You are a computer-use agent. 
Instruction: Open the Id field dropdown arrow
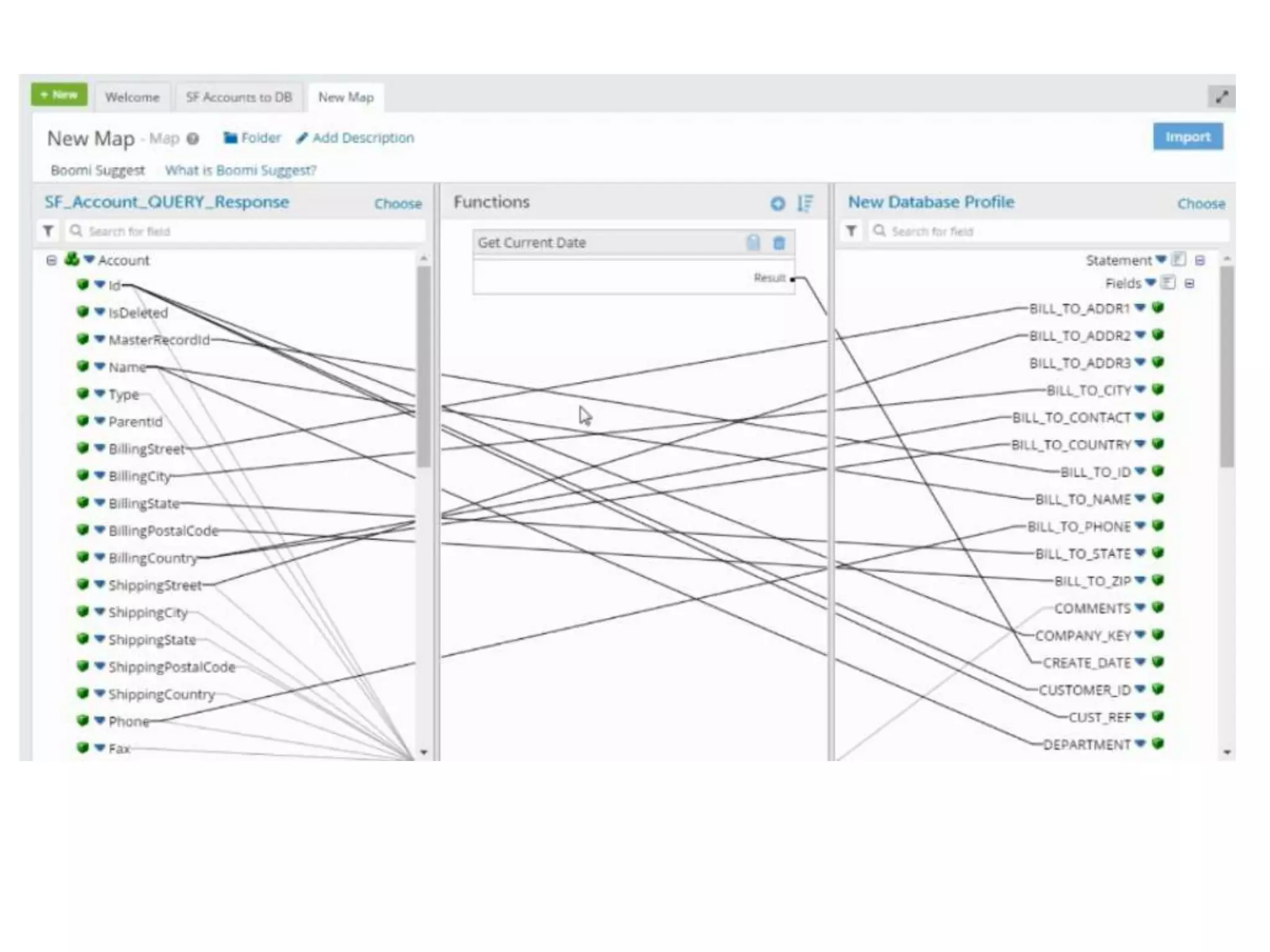[x=100, y=284]
